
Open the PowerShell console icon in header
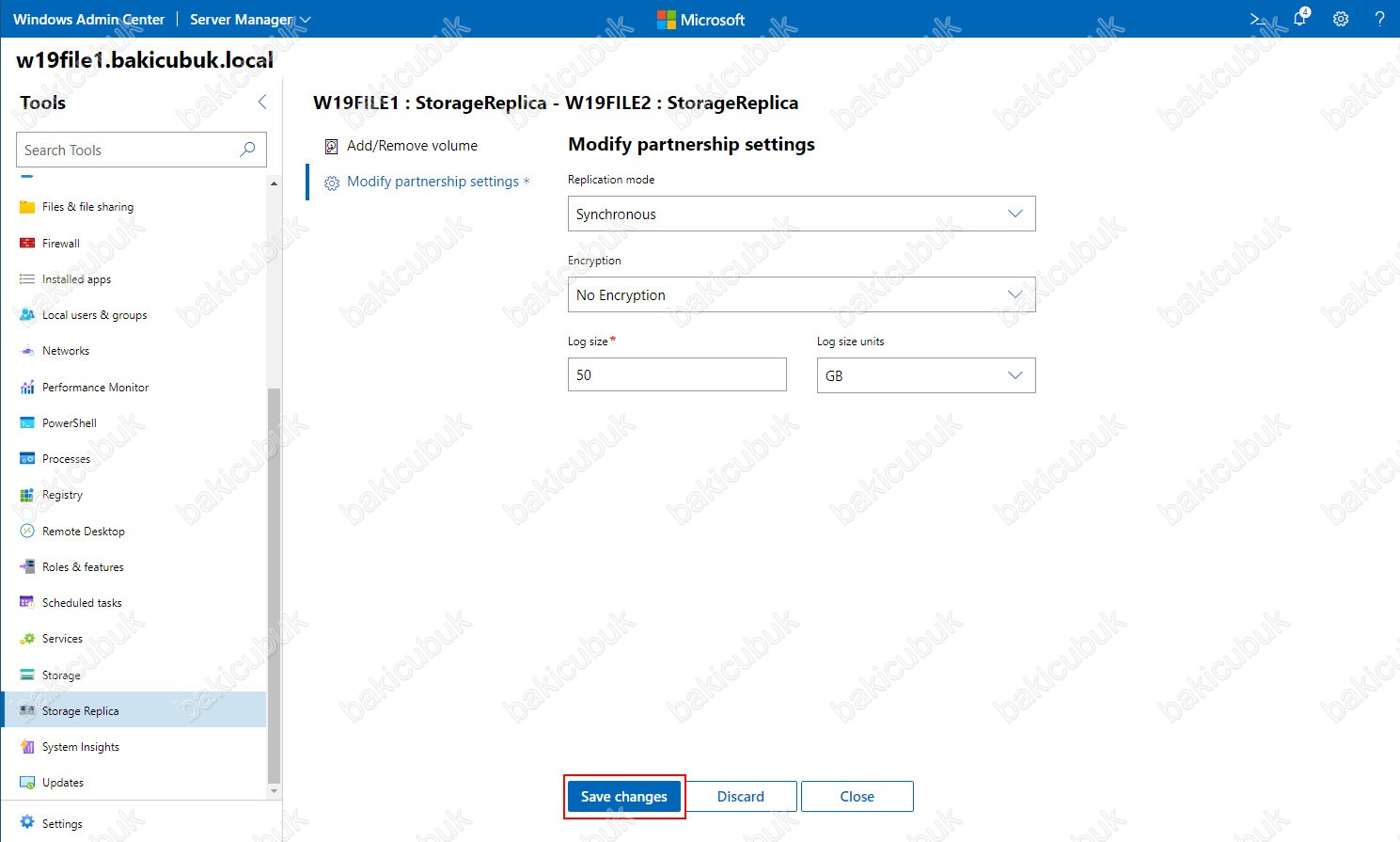coord(1259,19)
